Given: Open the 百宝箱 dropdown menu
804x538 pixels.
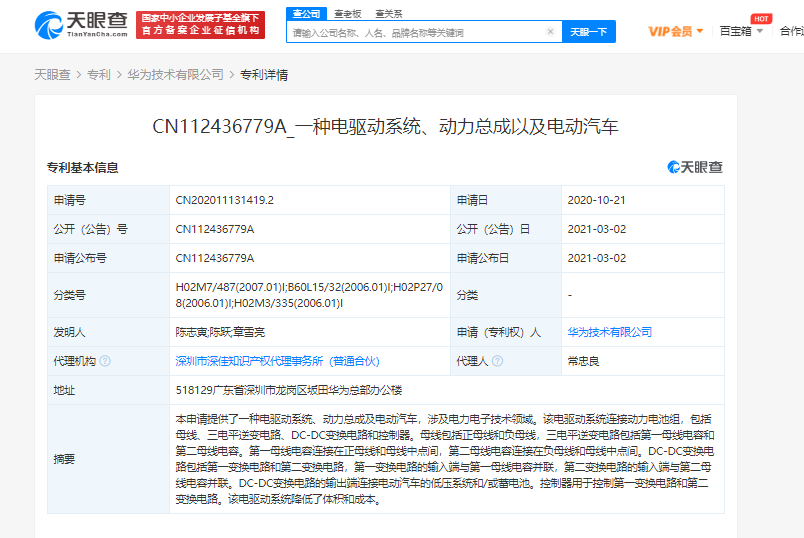Looking at the screenshot, I should 741,31.
